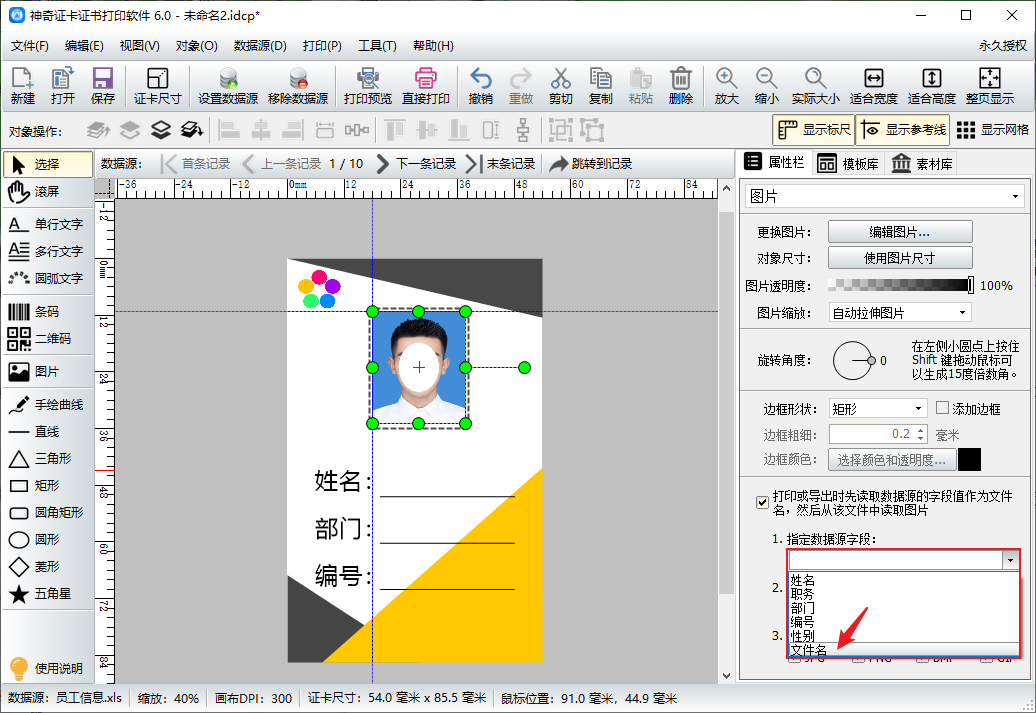Zoom in using the 放大 icon
1036x713 pixels.
[x=726, y=86]
